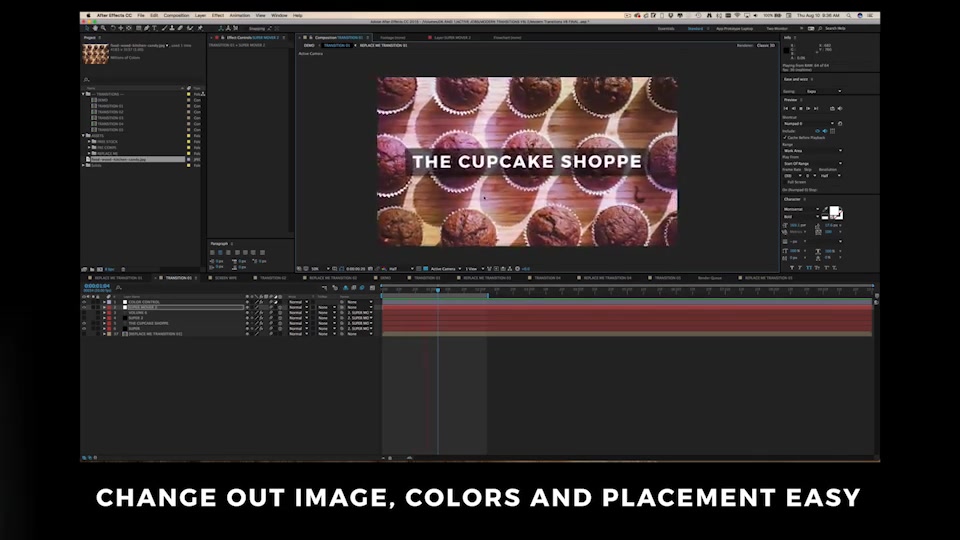Select the Rotation tool
This screenshot has width=960, height=540.
[113, 28]
